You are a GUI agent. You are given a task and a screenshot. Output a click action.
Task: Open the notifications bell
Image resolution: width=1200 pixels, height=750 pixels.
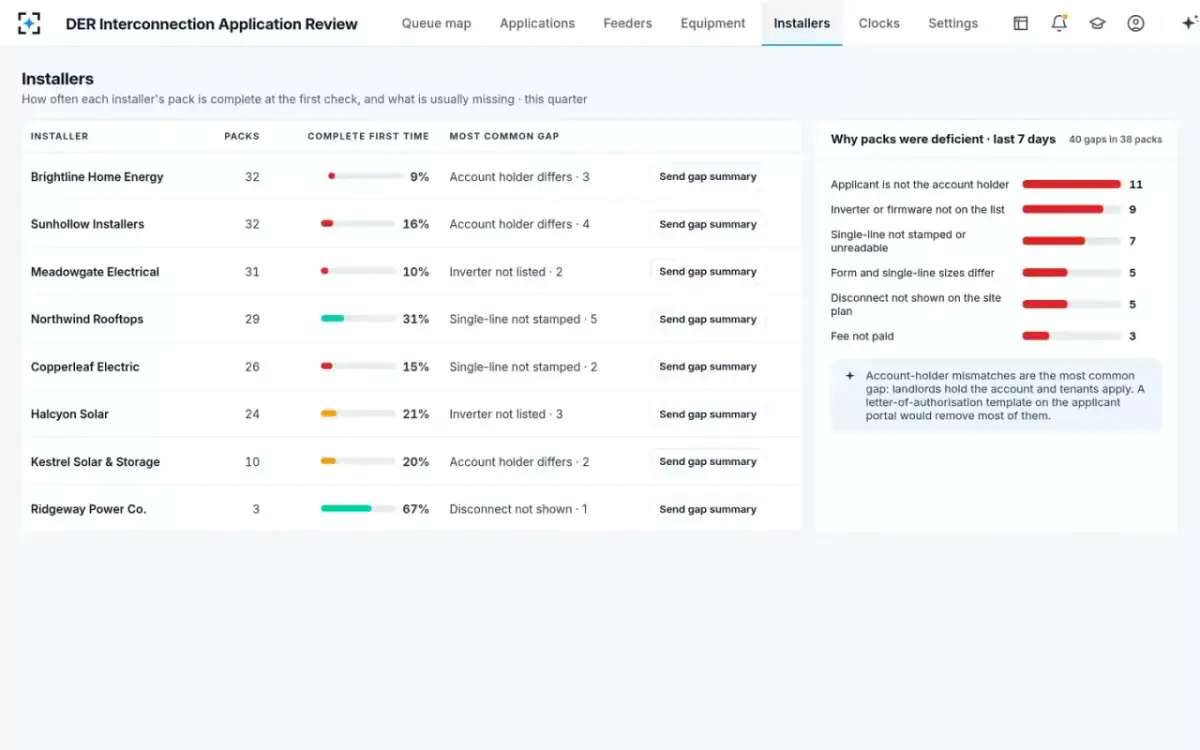[1059, 23]
